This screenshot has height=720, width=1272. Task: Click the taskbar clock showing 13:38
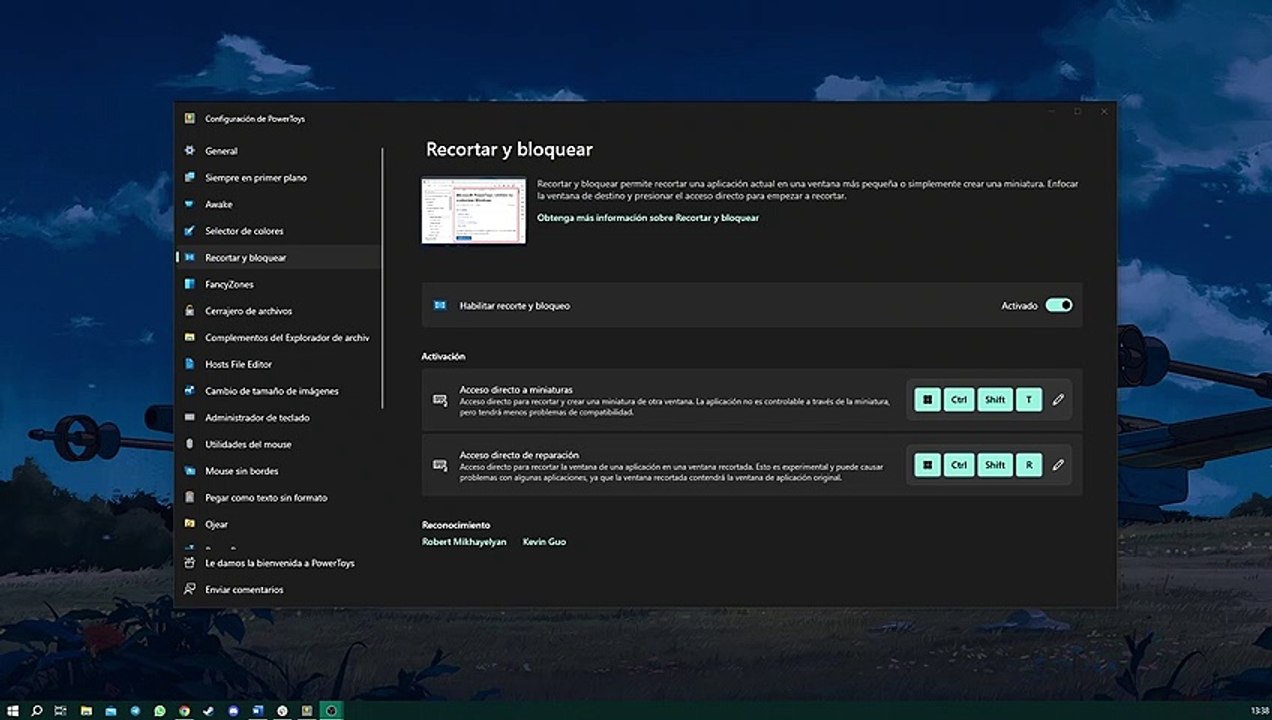[x=1259, y=711]
